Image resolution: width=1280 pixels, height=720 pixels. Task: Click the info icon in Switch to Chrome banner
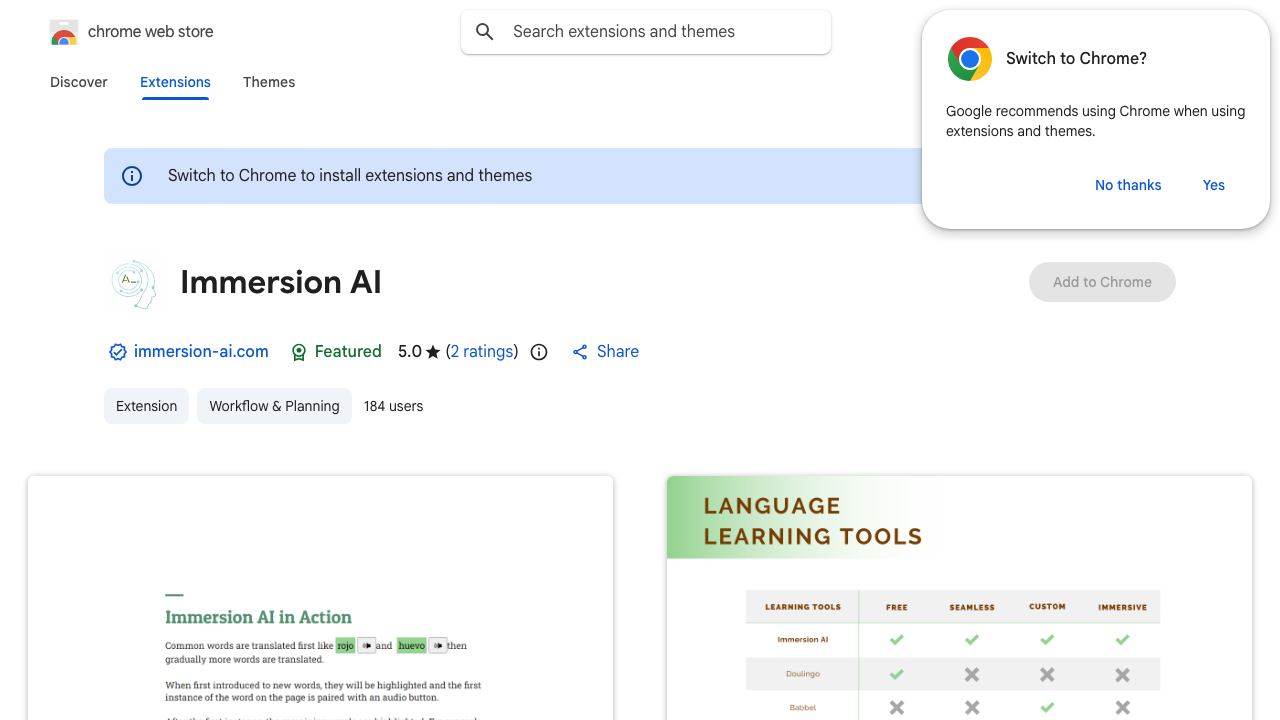[x=132, y=176]
